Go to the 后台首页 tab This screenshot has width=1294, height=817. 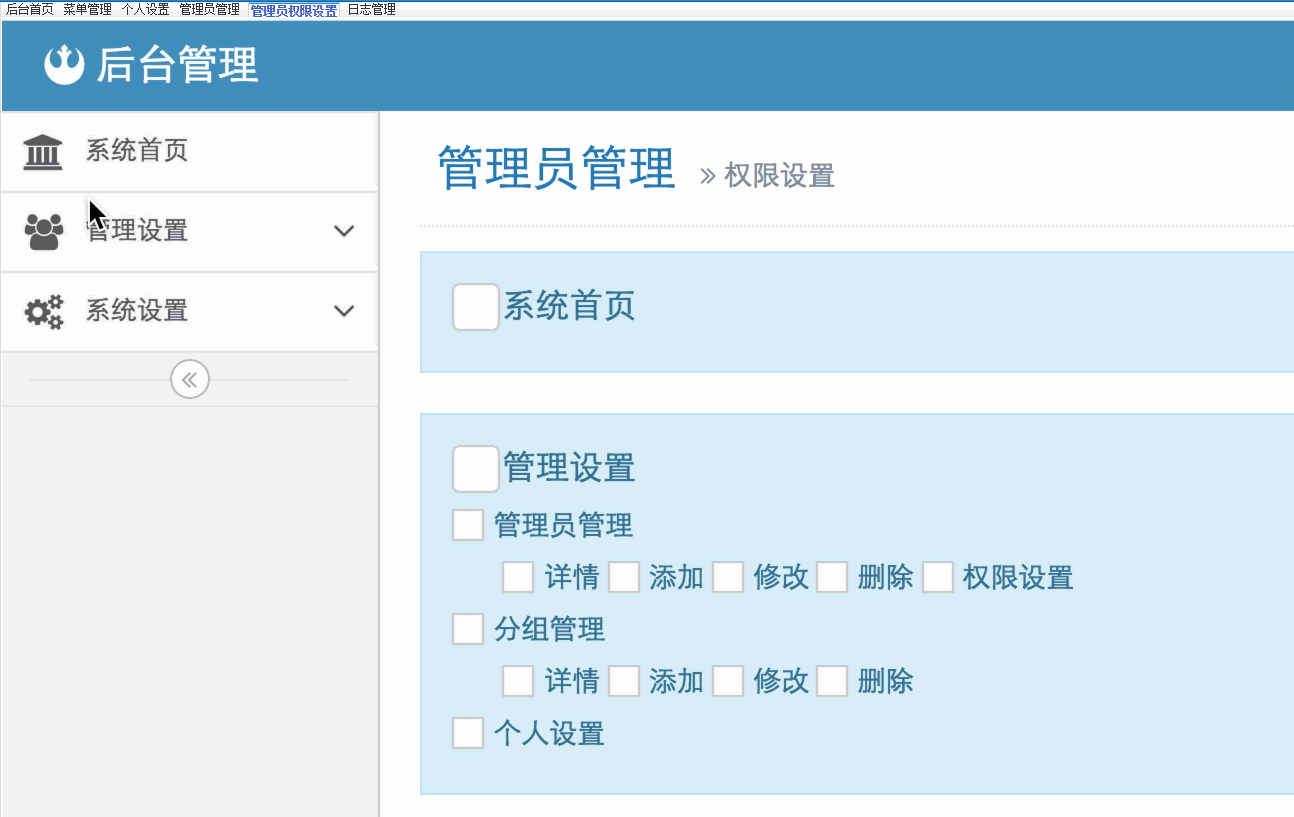pyautogui.click(x=30, y=10)
